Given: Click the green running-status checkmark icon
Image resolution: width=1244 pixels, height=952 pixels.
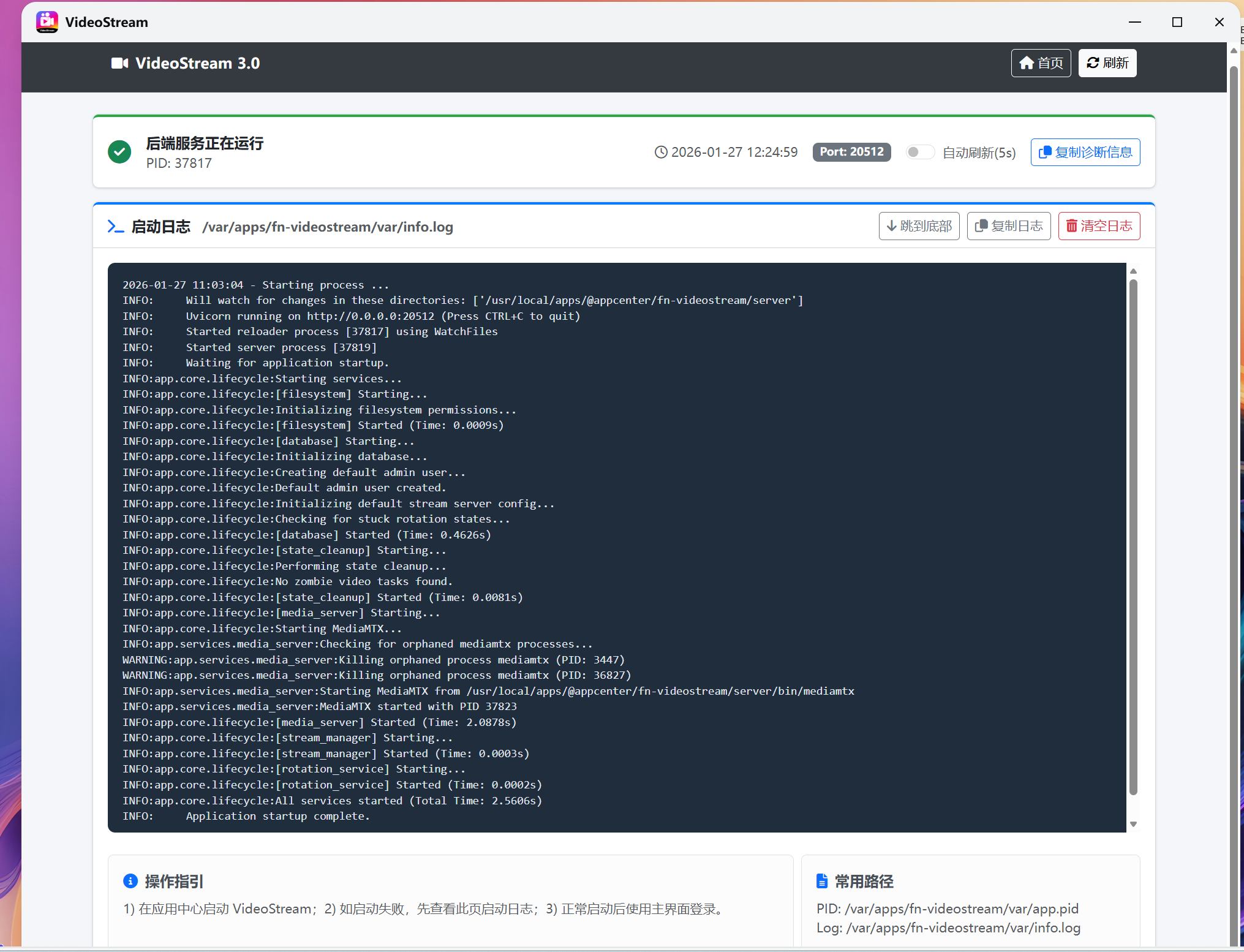Looking at the screenshot, I should click(119, 152).
